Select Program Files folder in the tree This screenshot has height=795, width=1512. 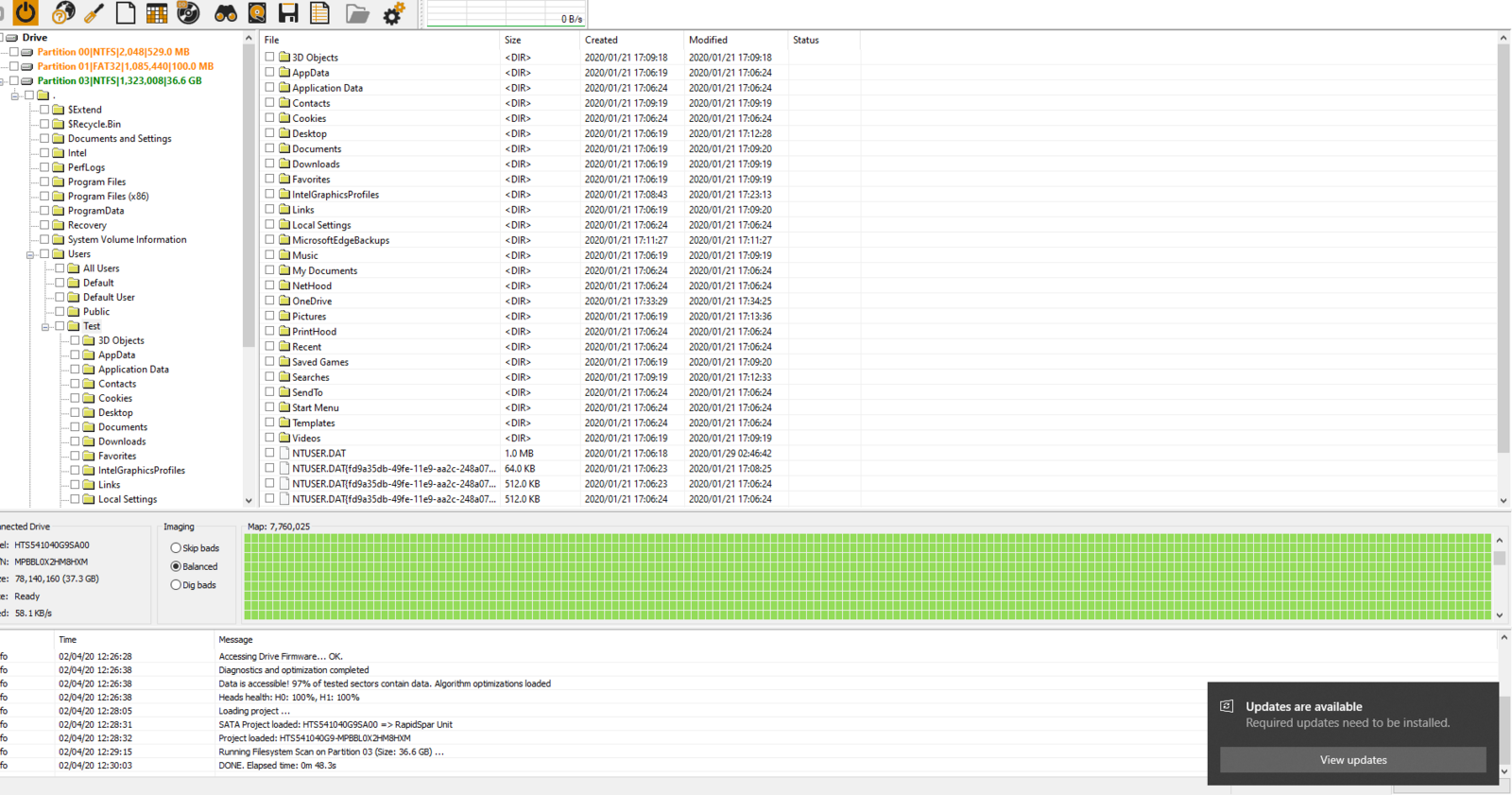click(96, 181)
